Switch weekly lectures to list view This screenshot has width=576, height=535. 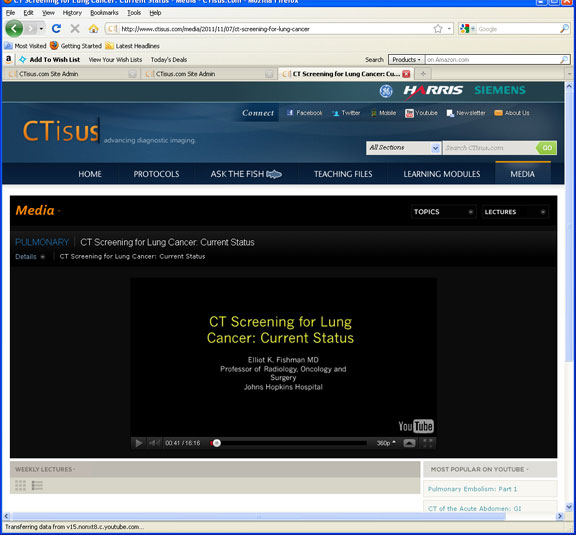point(37,485)
